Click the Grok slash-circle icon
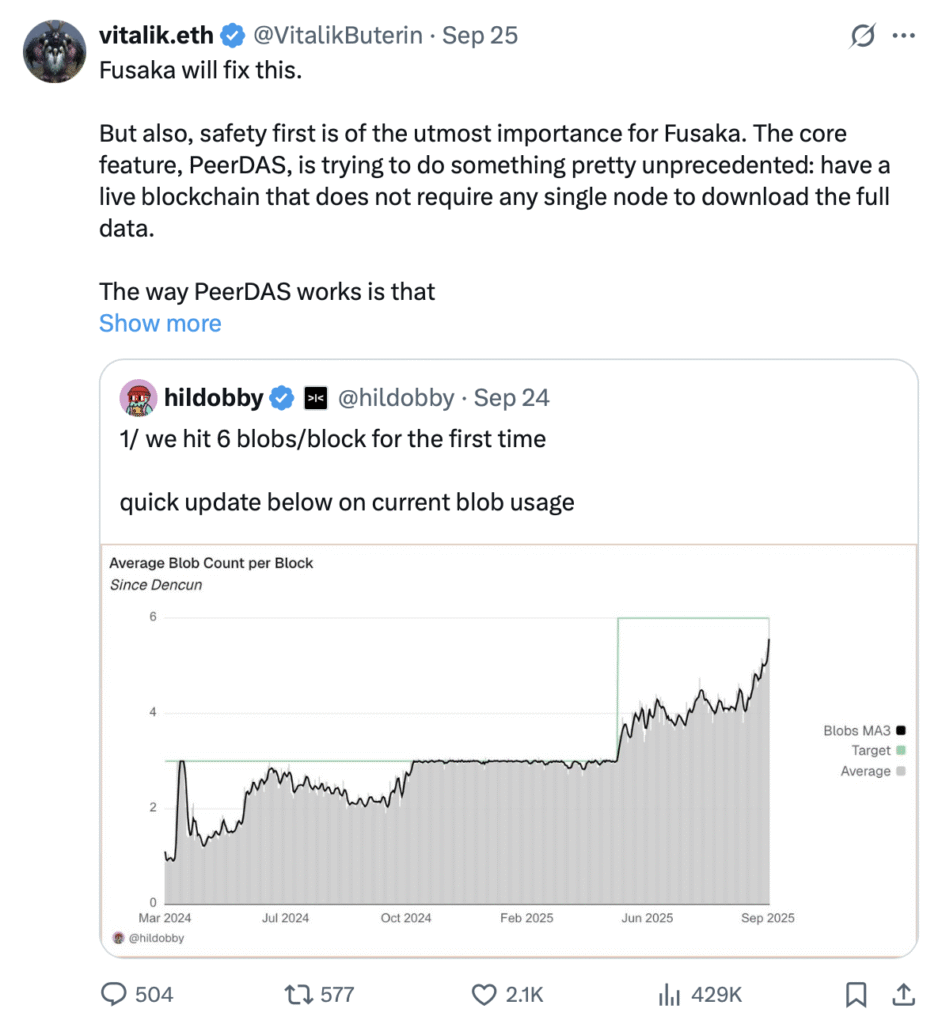942x1024 pixels. (862, 36)
